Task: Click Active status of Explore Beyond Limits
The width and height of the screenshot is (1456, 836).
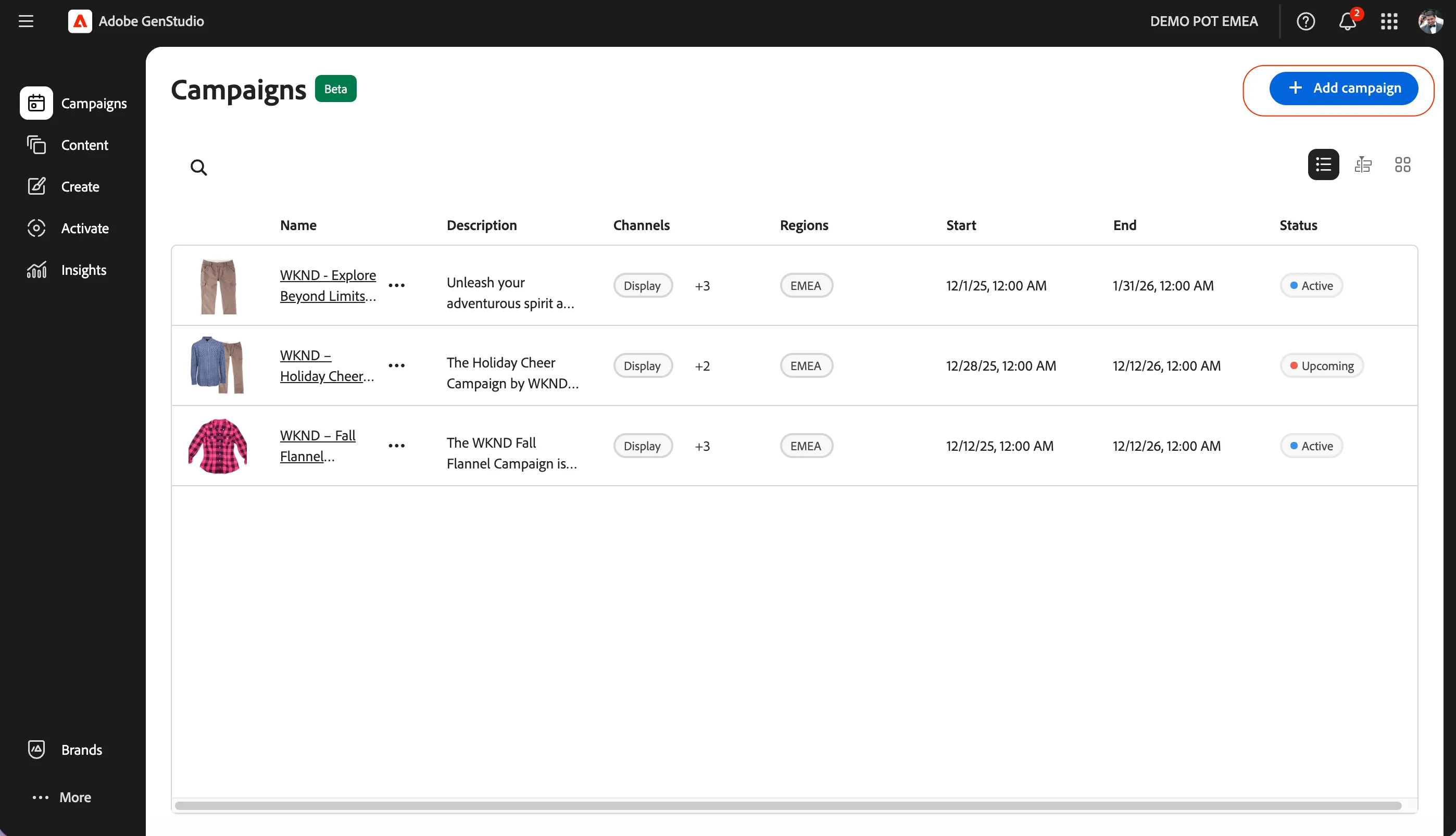Action: click(x=1311, y=285)
